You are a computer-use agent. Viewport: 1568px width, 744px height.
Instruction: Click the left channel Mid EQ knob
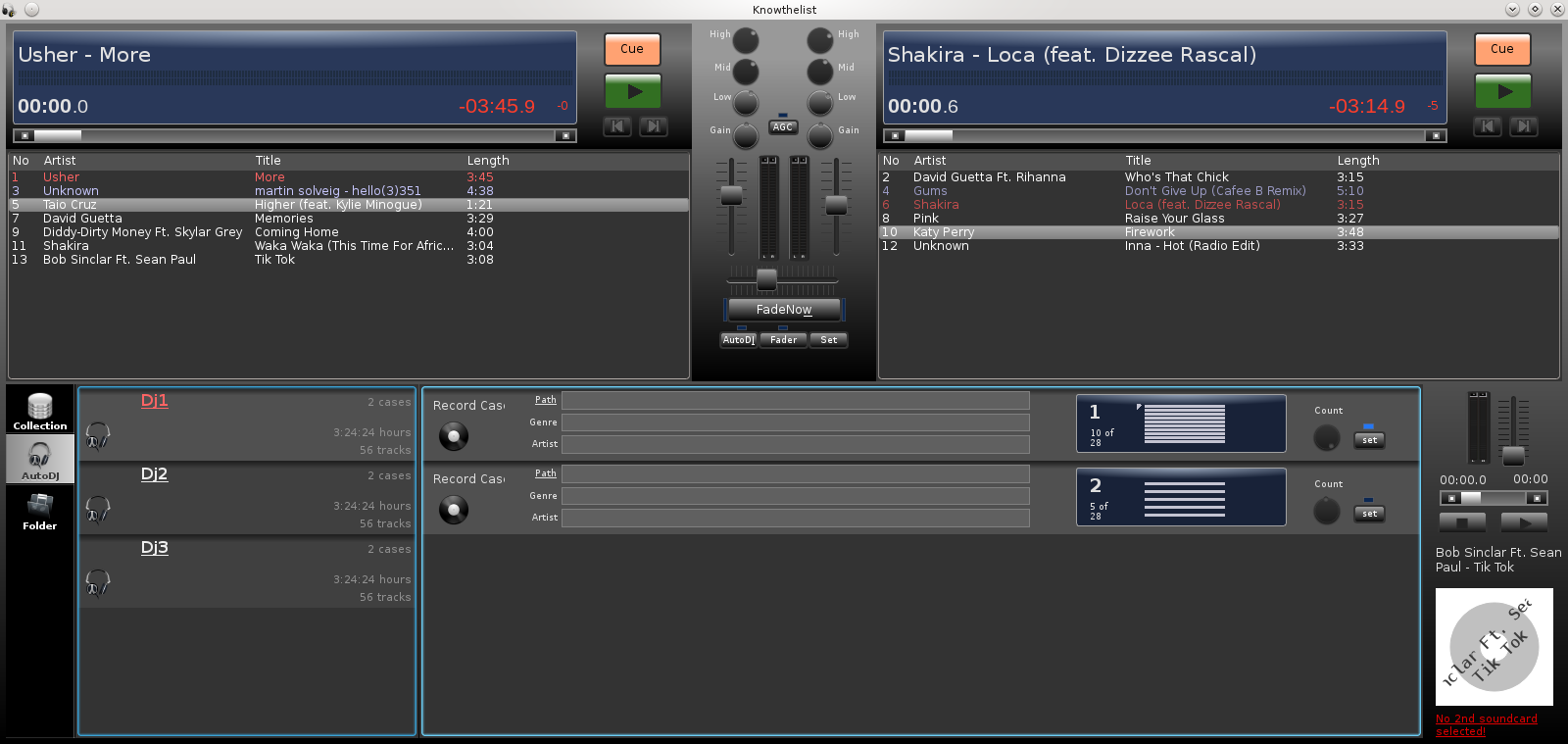[746, 72]
